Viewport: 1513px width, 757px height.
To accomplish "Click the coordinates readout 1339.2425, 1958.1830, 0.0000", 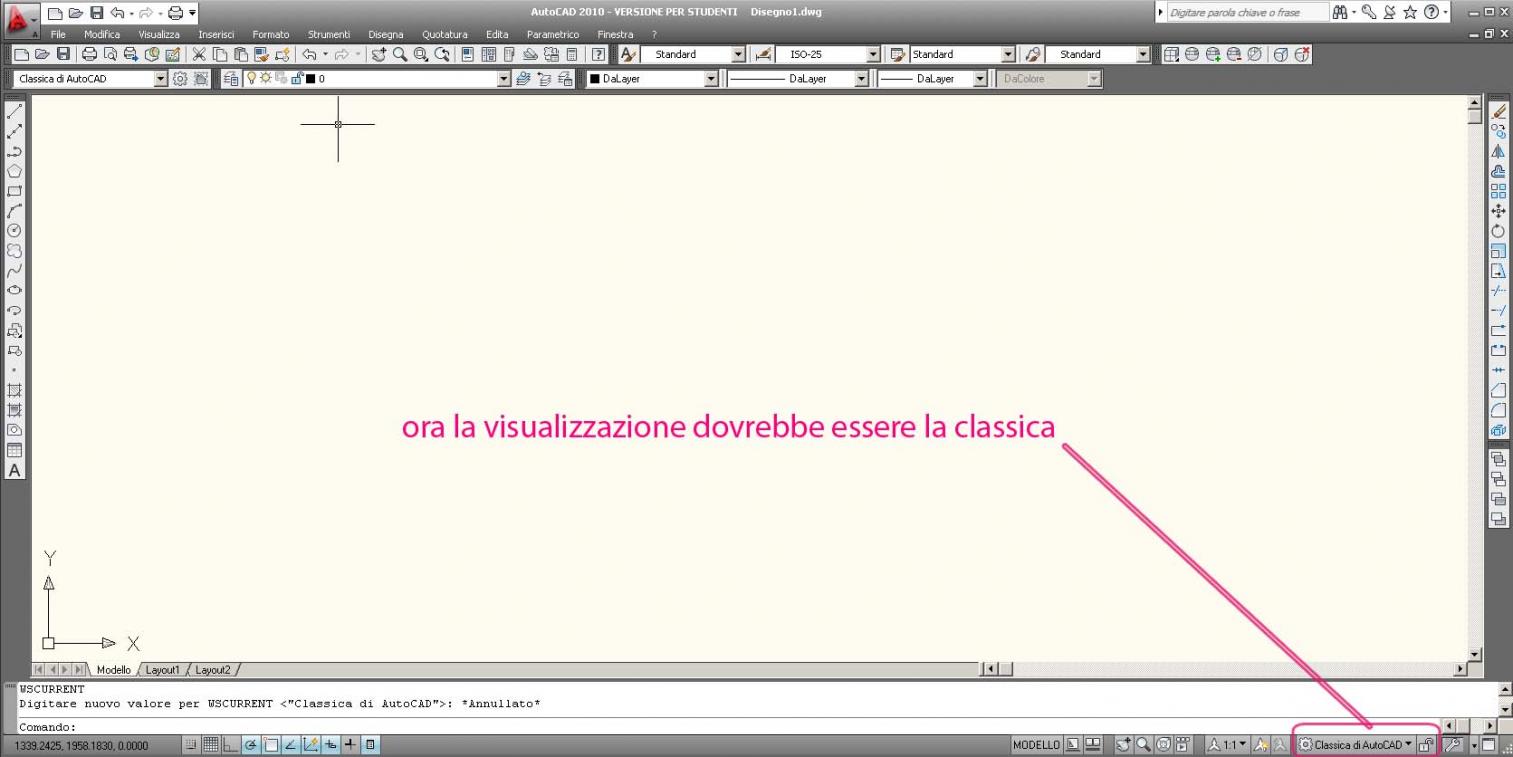I will coord(80,745).
